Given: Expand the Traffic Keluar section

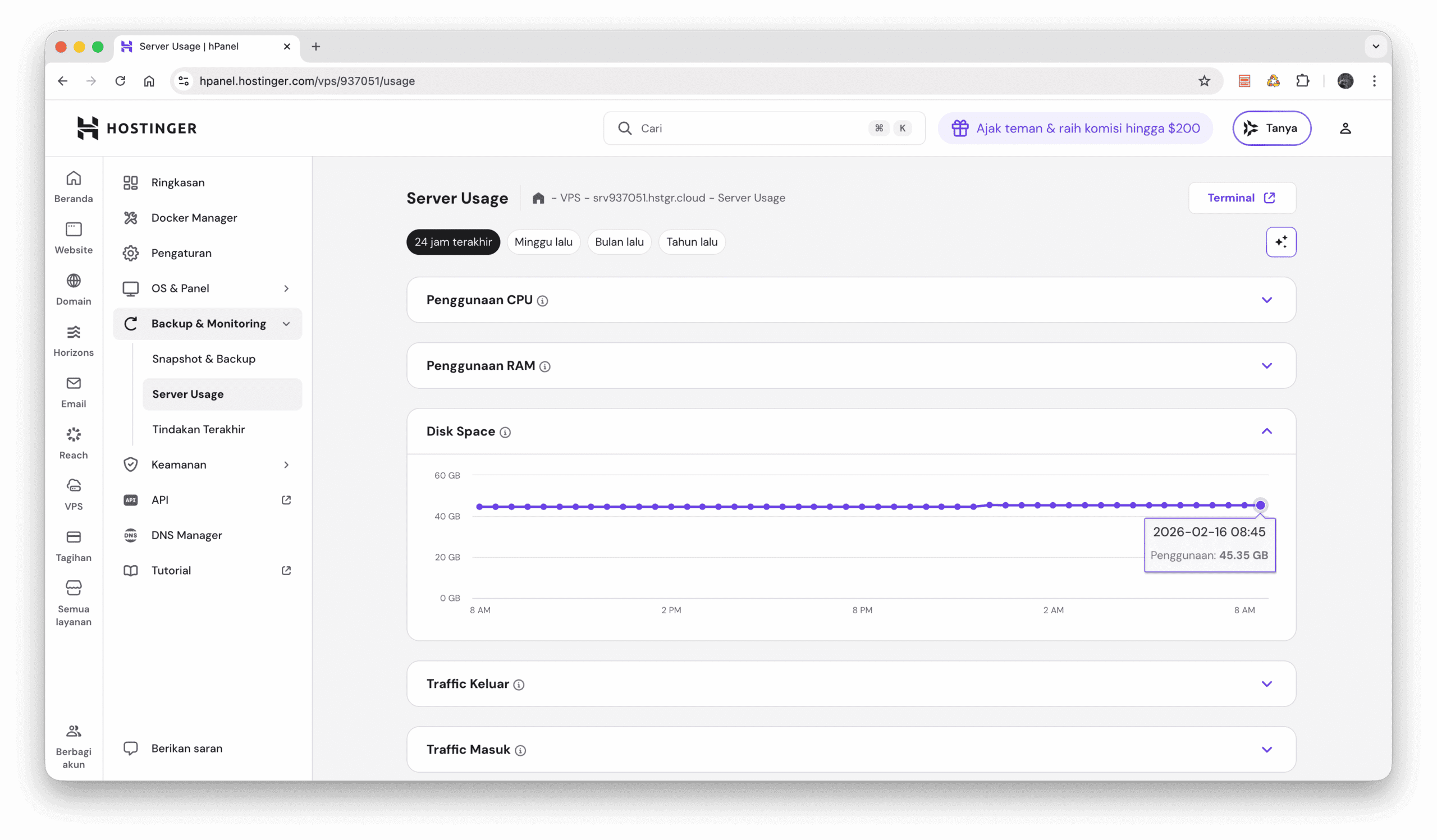Looking at the screenshot, I should (1267, 684).
